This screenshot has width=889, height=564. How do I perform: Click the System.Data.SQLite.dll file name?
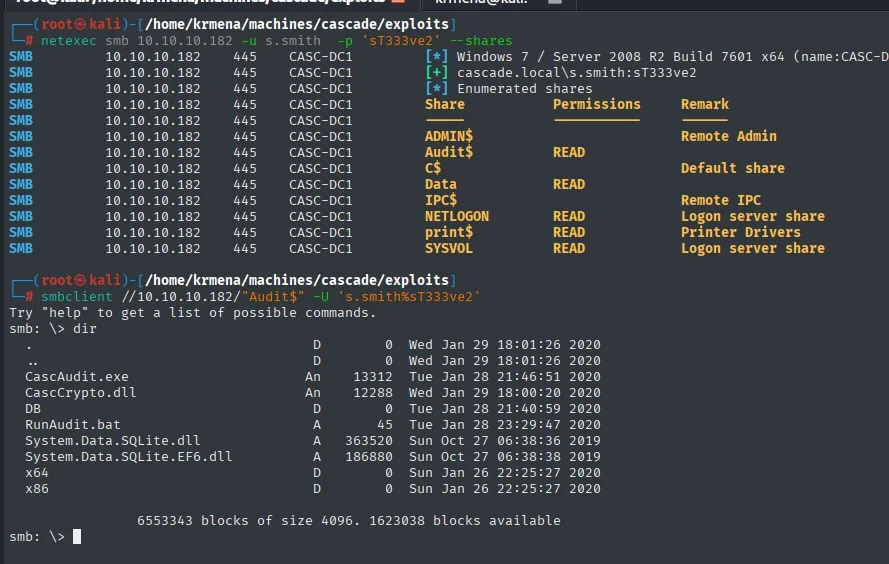coord(112,440)
